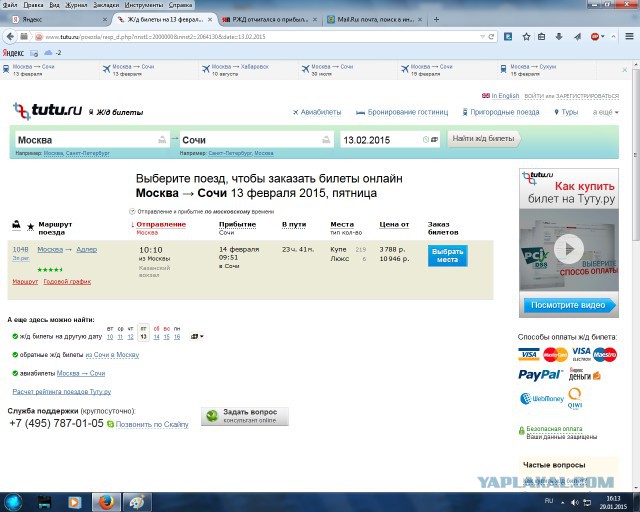Sort by Прибытие column header
640x512 pixels.
click(238, 224)
